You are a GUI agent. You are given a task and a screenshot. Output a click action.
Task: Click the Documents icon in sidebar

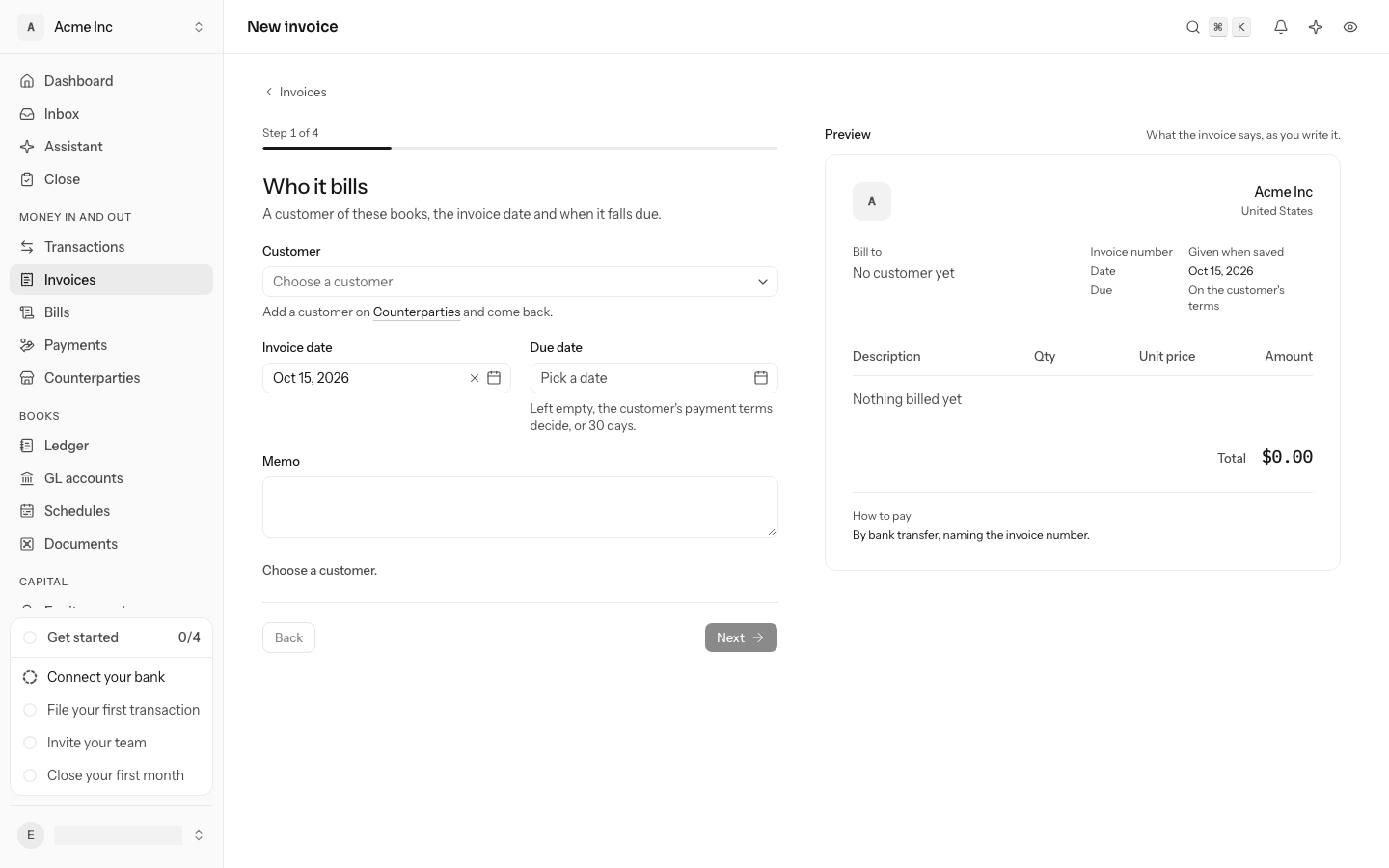[x=27, y=544]
